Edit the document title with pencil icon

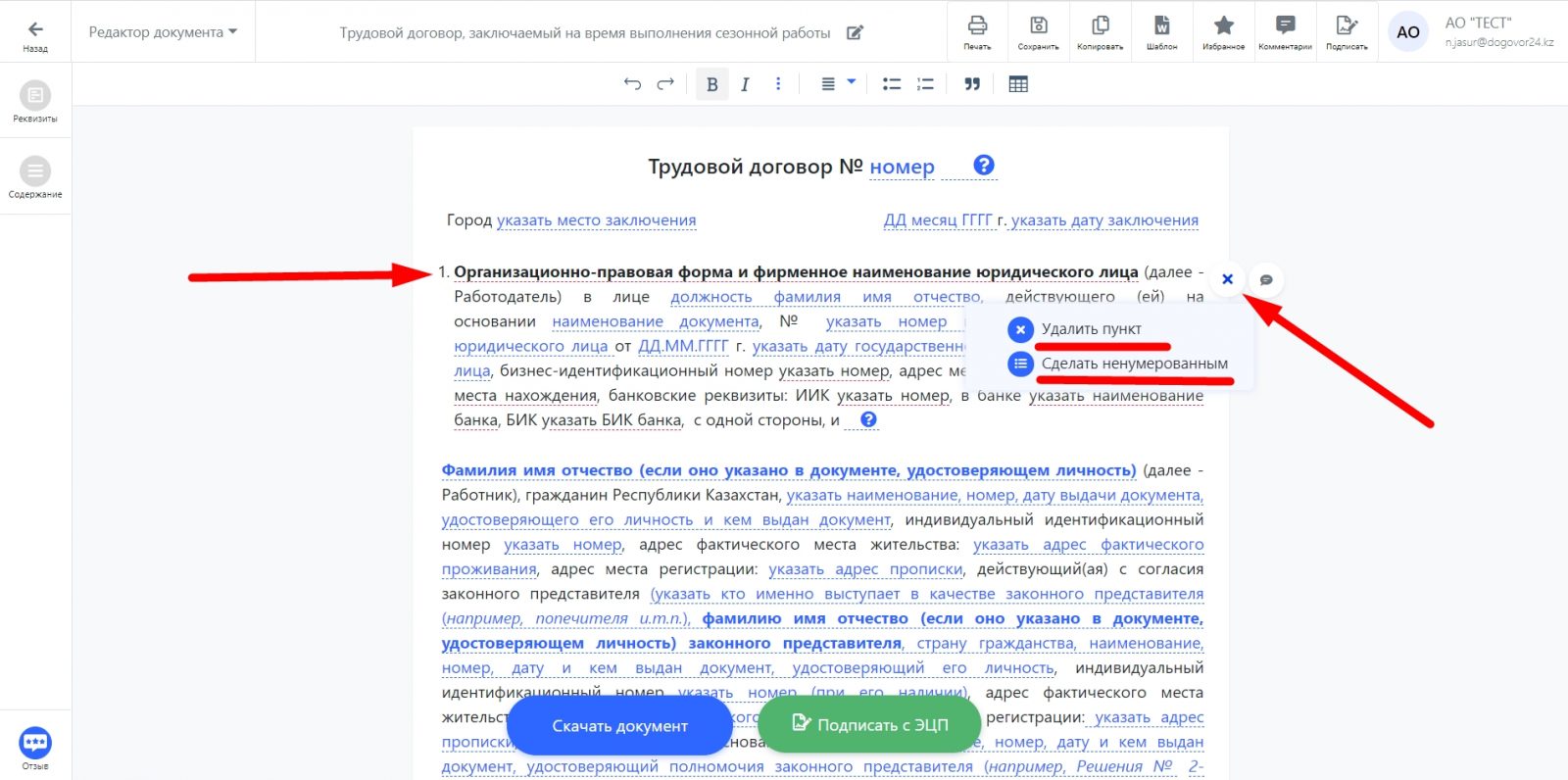855,32
